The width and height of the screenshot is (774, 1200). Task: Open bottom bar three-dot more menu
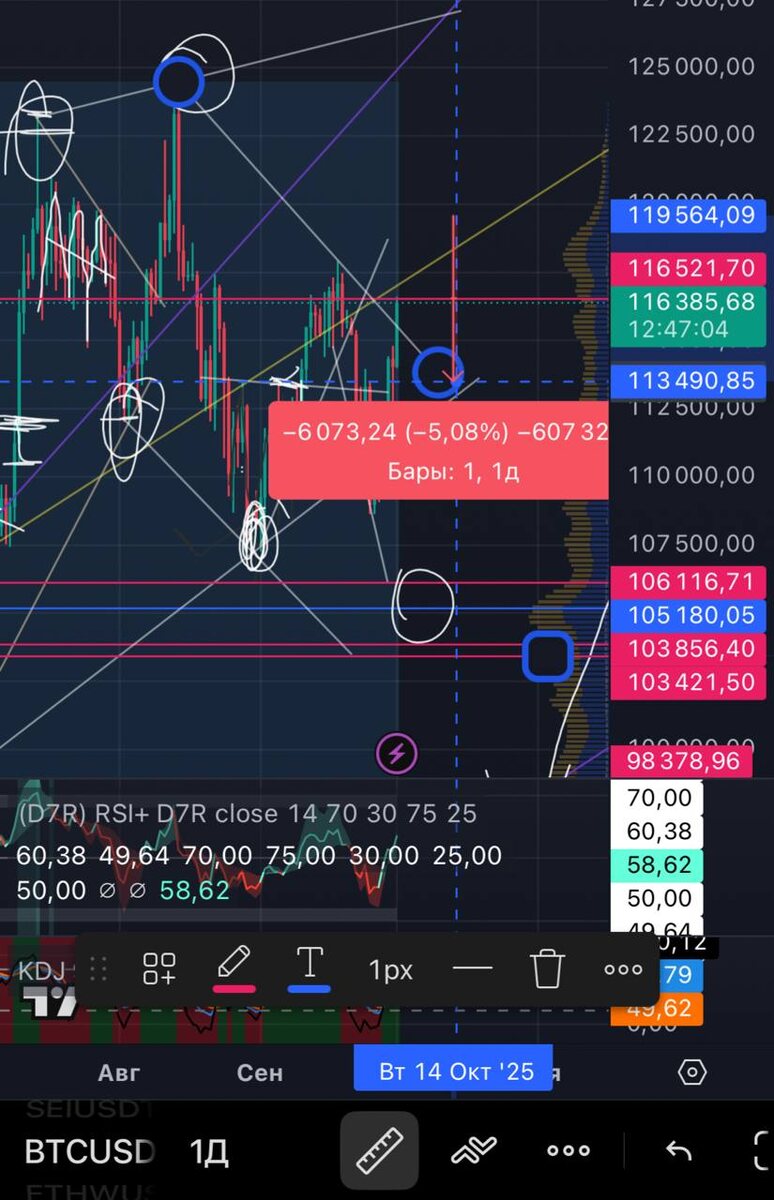568,1151
